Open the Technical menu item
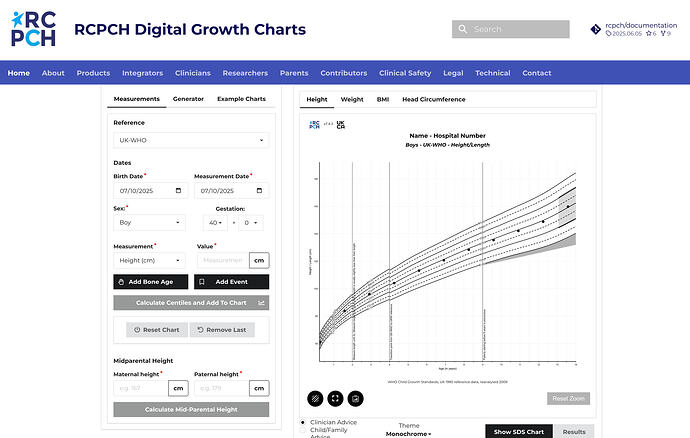Screen dimensions: 690x438 [493, 73]
